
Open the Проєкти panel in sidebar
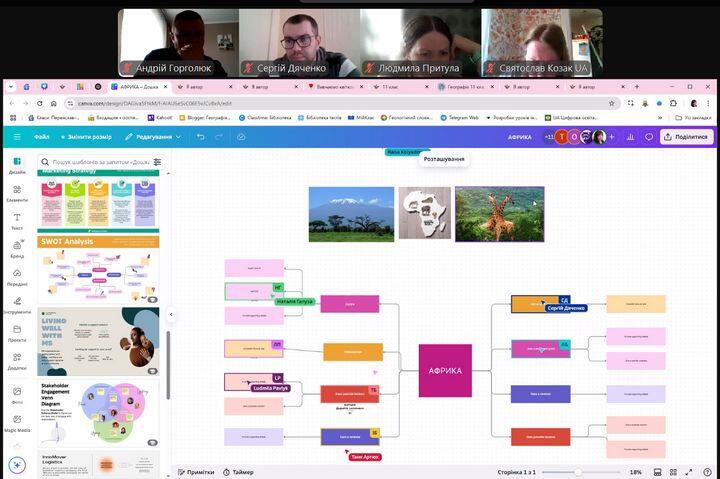(x=17, y=333)
